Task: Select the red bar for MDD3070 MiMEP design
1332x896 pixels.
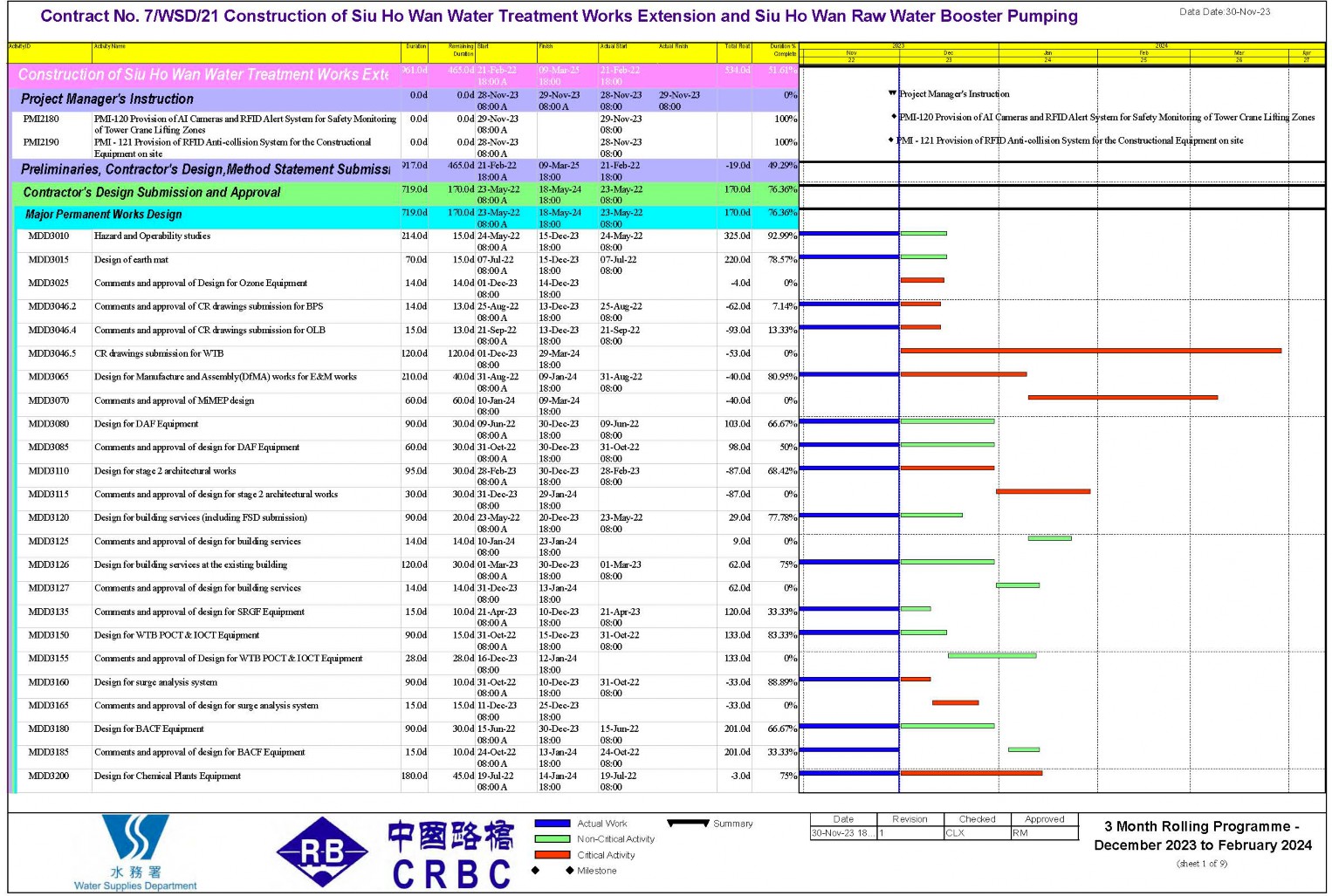Action: (1123, 397)
